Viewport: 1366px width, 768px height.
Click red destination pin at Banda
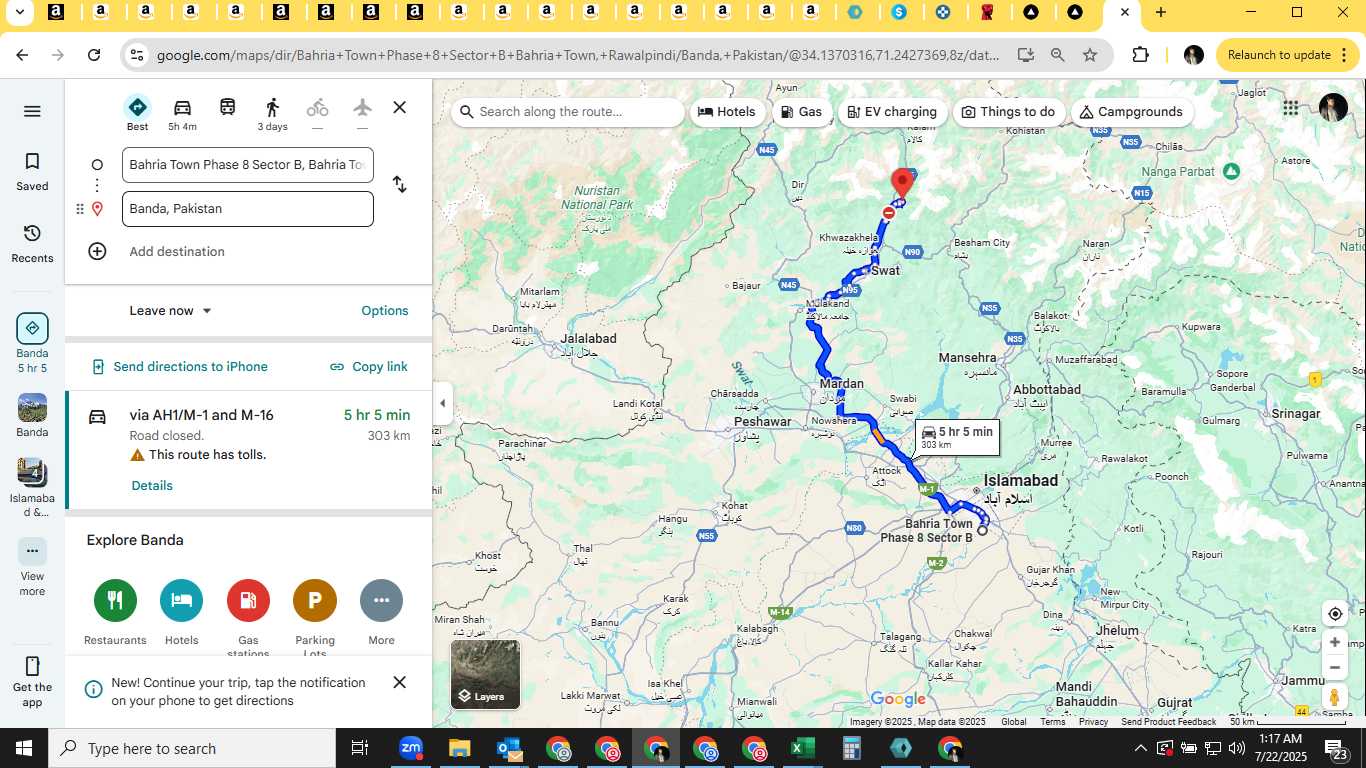(902, 182)
